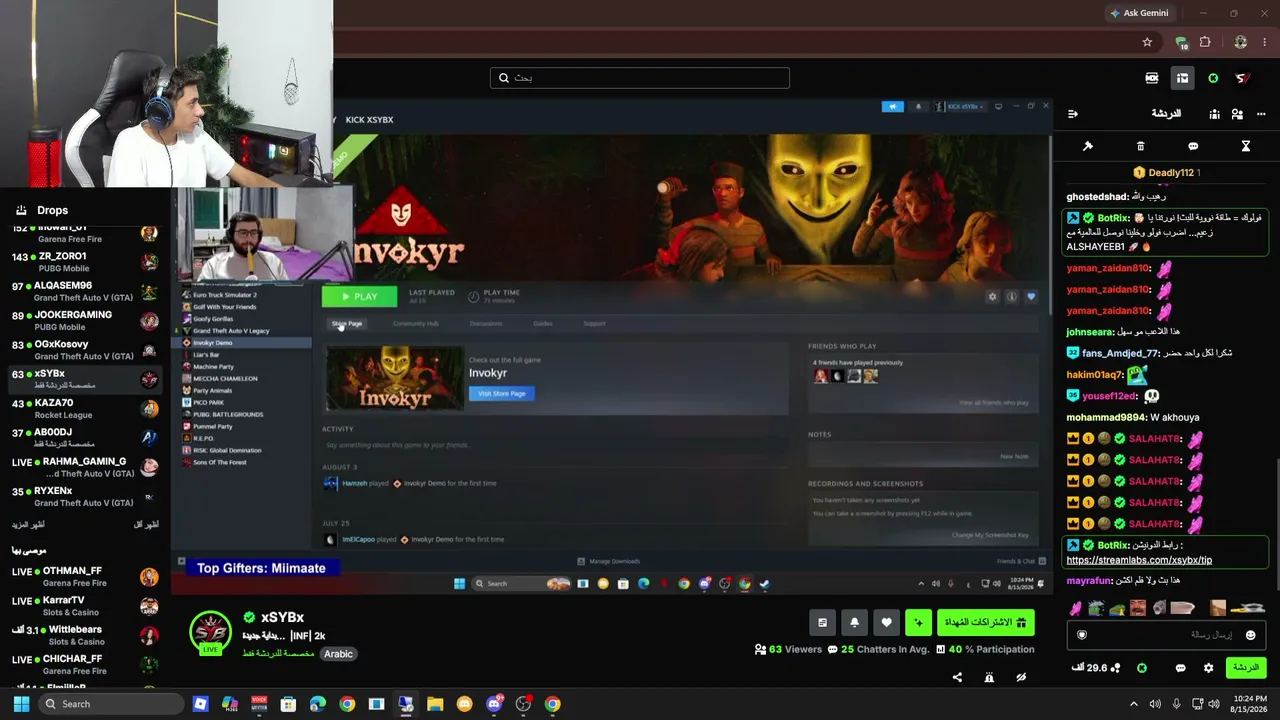Click the green sparkle subscribe button
The image size is (1280, 720).
tap(918, 622)
